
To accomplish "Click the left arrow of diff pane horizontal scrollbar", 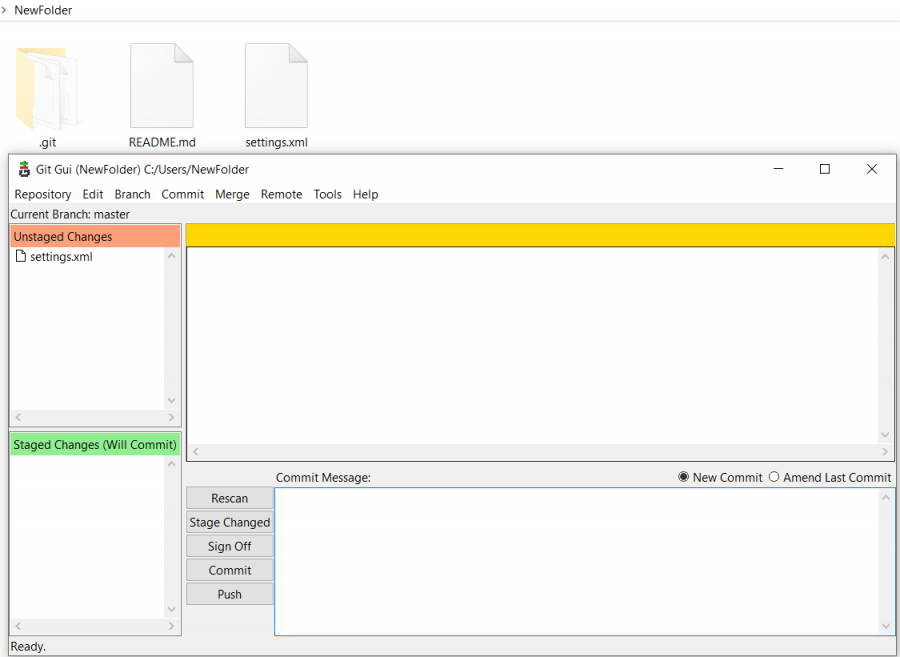I will pyautogui.click(x=196, y=452).
